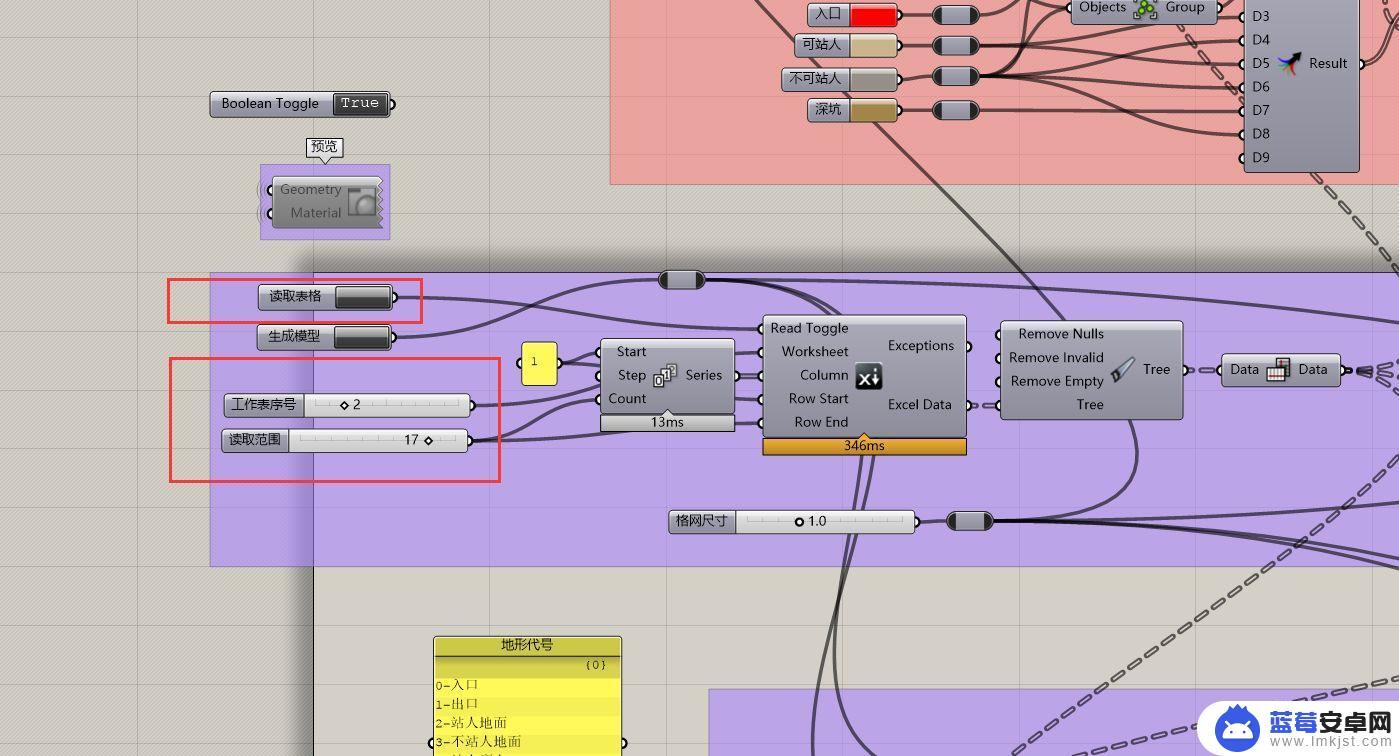Click the Series component icon
Screen dimensions: 1399x756
(665, 377)
